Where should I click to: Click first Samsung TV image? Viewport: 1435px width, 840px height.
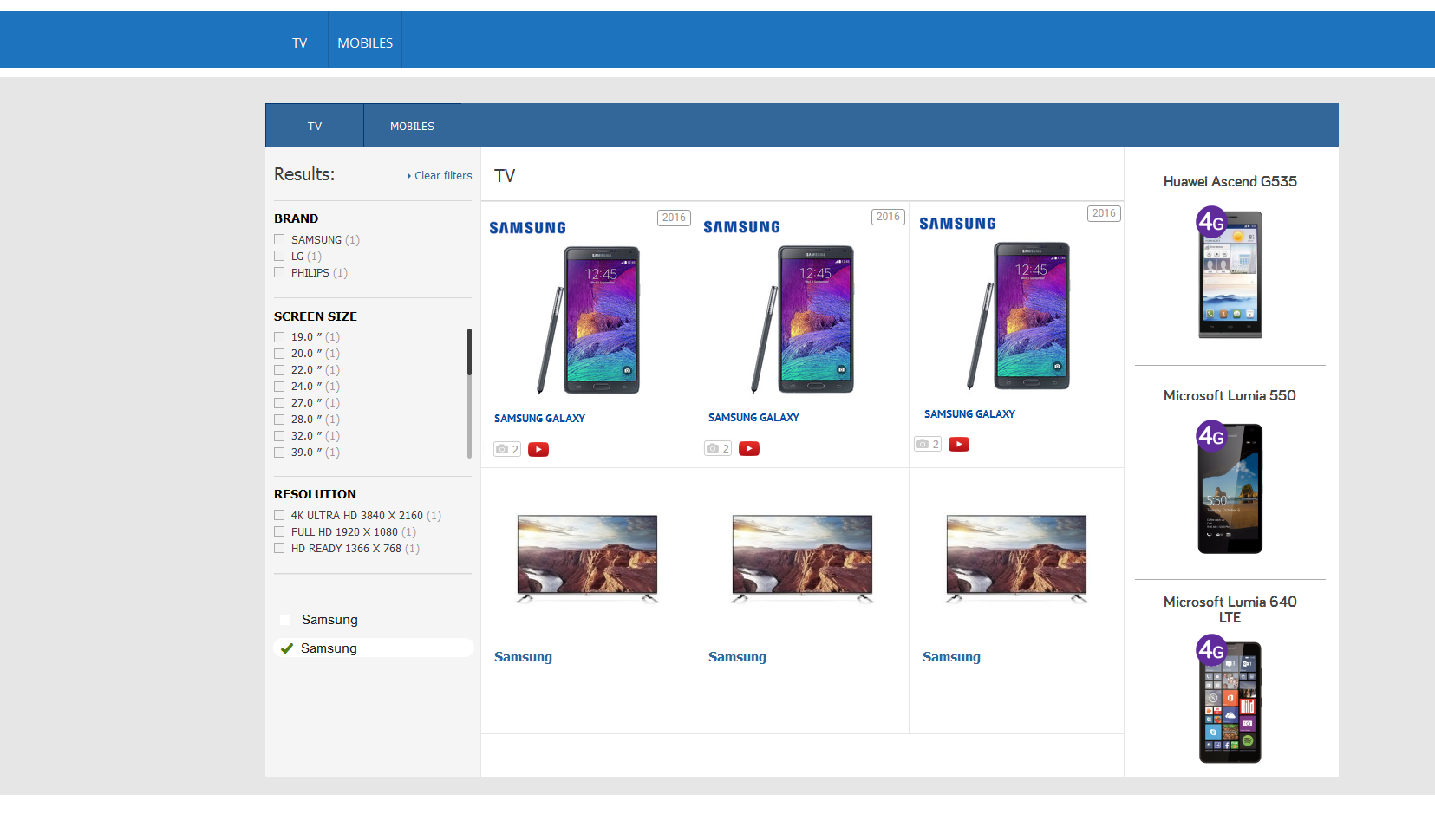coord(587,558)
